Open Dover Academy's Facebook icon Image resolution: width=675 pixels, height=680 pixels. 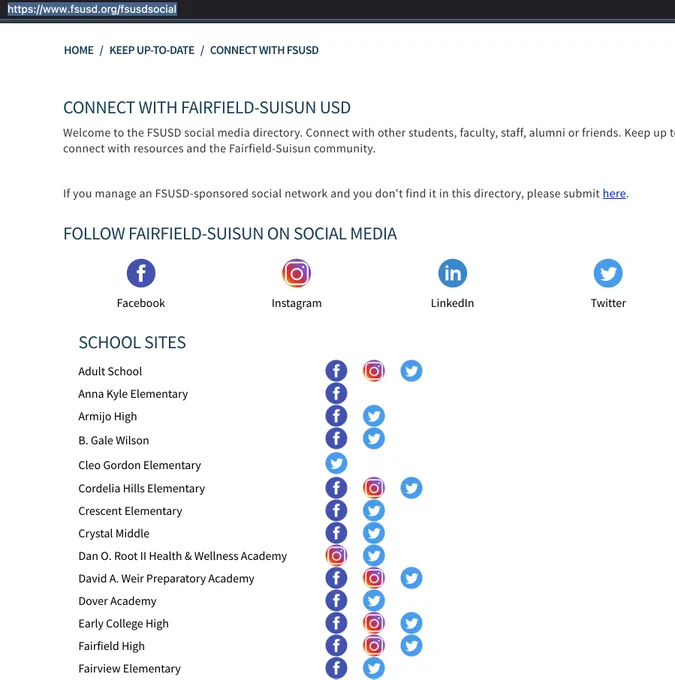[336, 601]
